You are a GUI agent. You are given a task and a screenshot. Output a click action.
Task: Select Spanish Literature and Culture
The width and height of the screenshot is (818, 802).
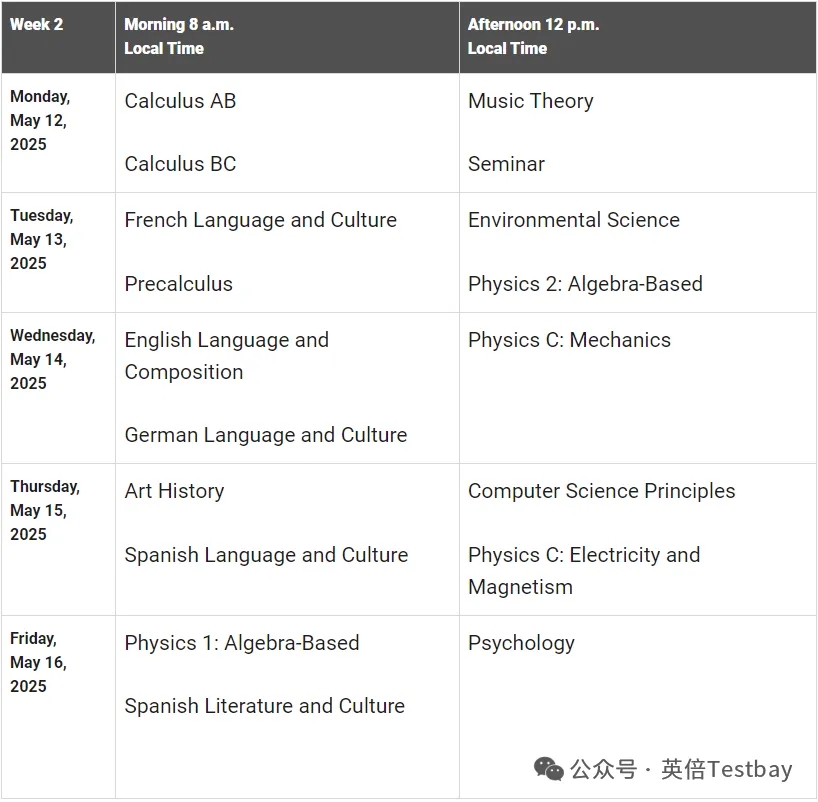(x=264, y=706)
